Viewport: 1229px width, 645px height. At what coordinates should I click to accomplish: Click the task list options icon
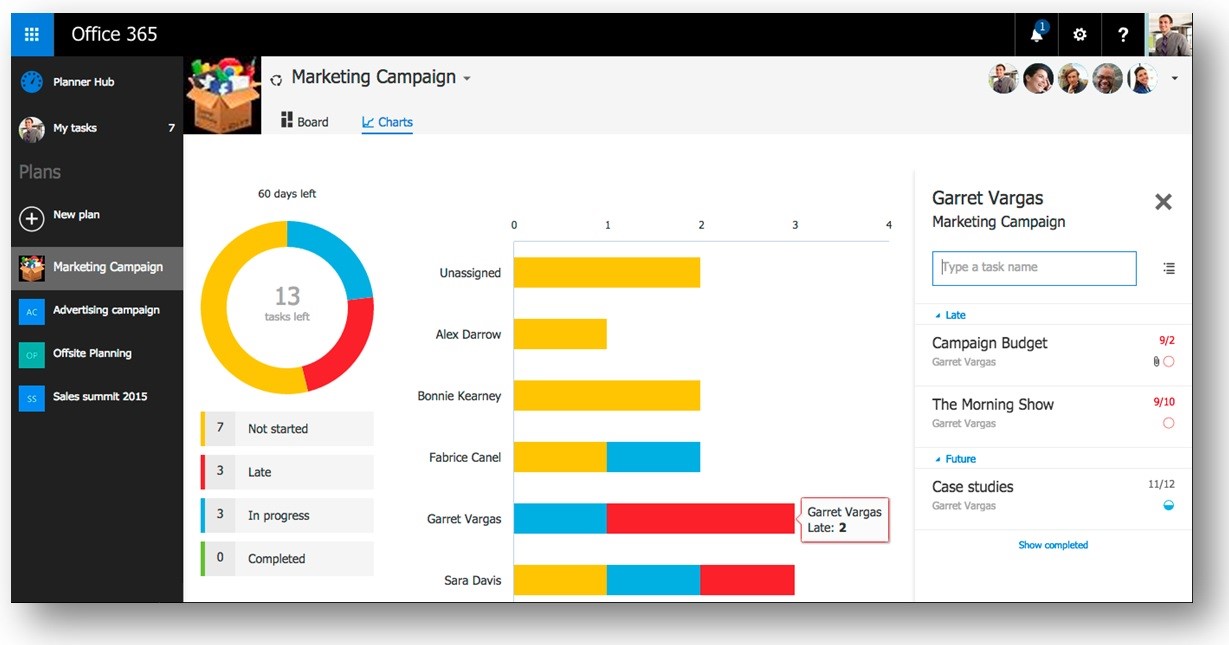(x=1169, y=268)
